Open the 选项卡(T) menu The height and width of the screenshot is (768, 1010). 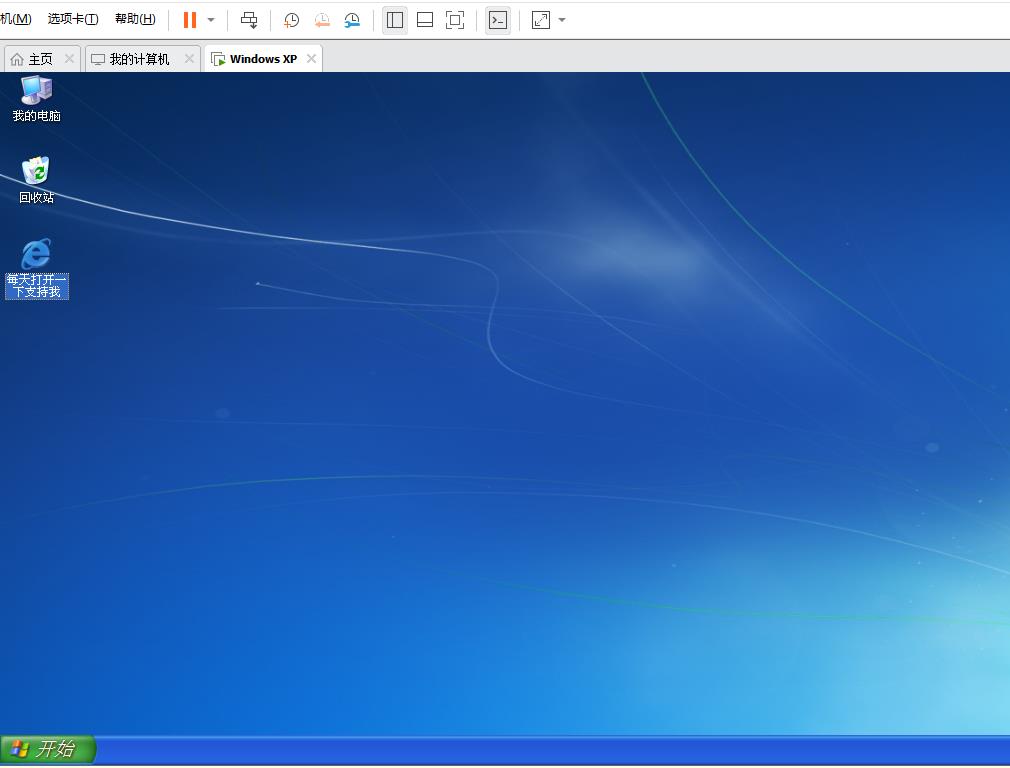73,19
